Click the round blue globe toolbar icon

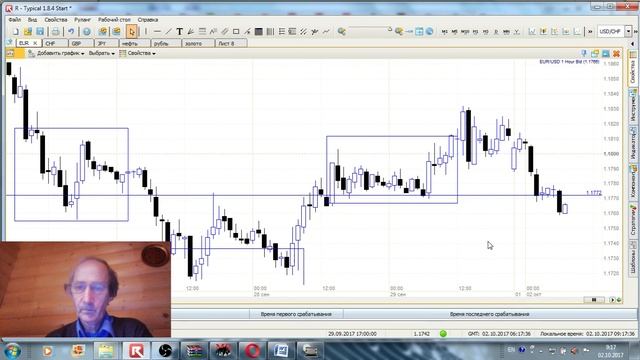429,31
